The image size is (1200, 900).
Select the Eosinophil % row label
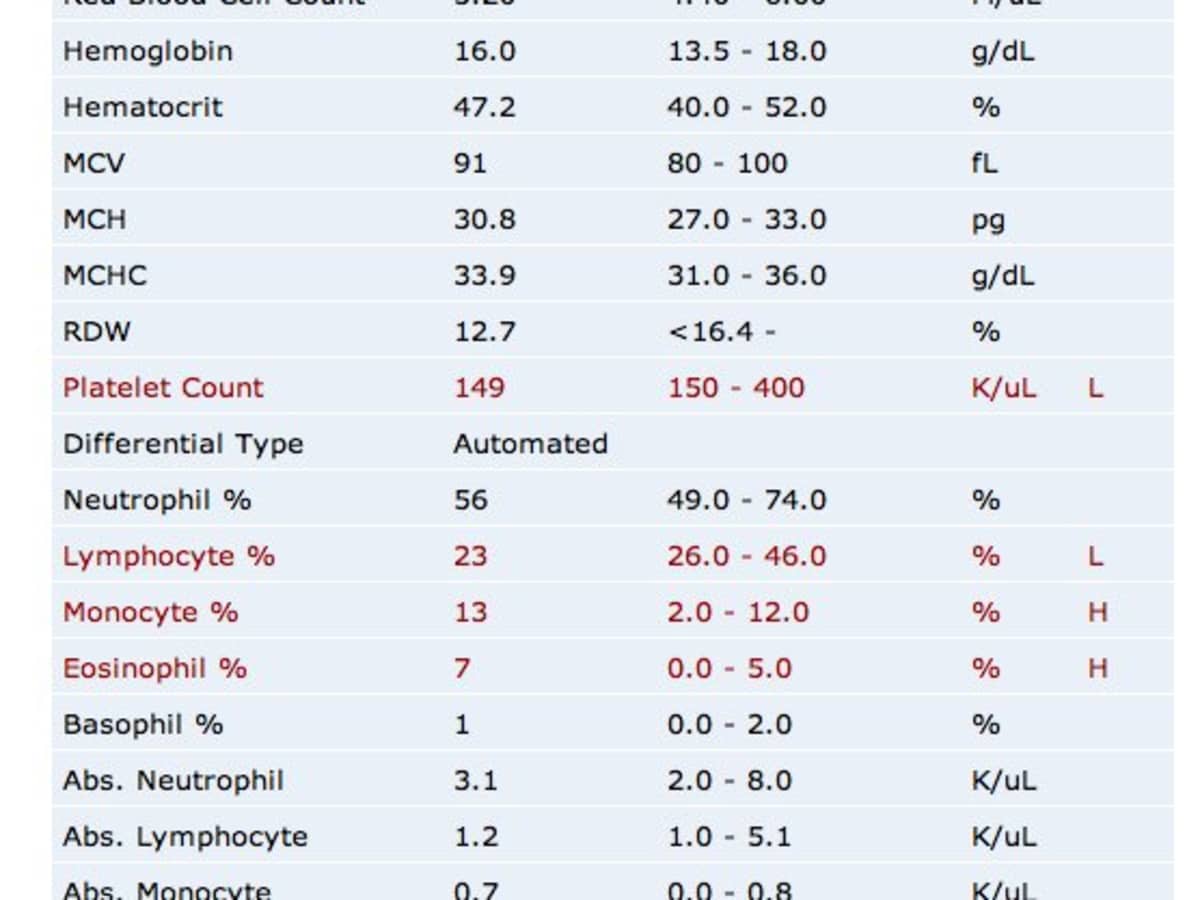[x=154, y=668]
